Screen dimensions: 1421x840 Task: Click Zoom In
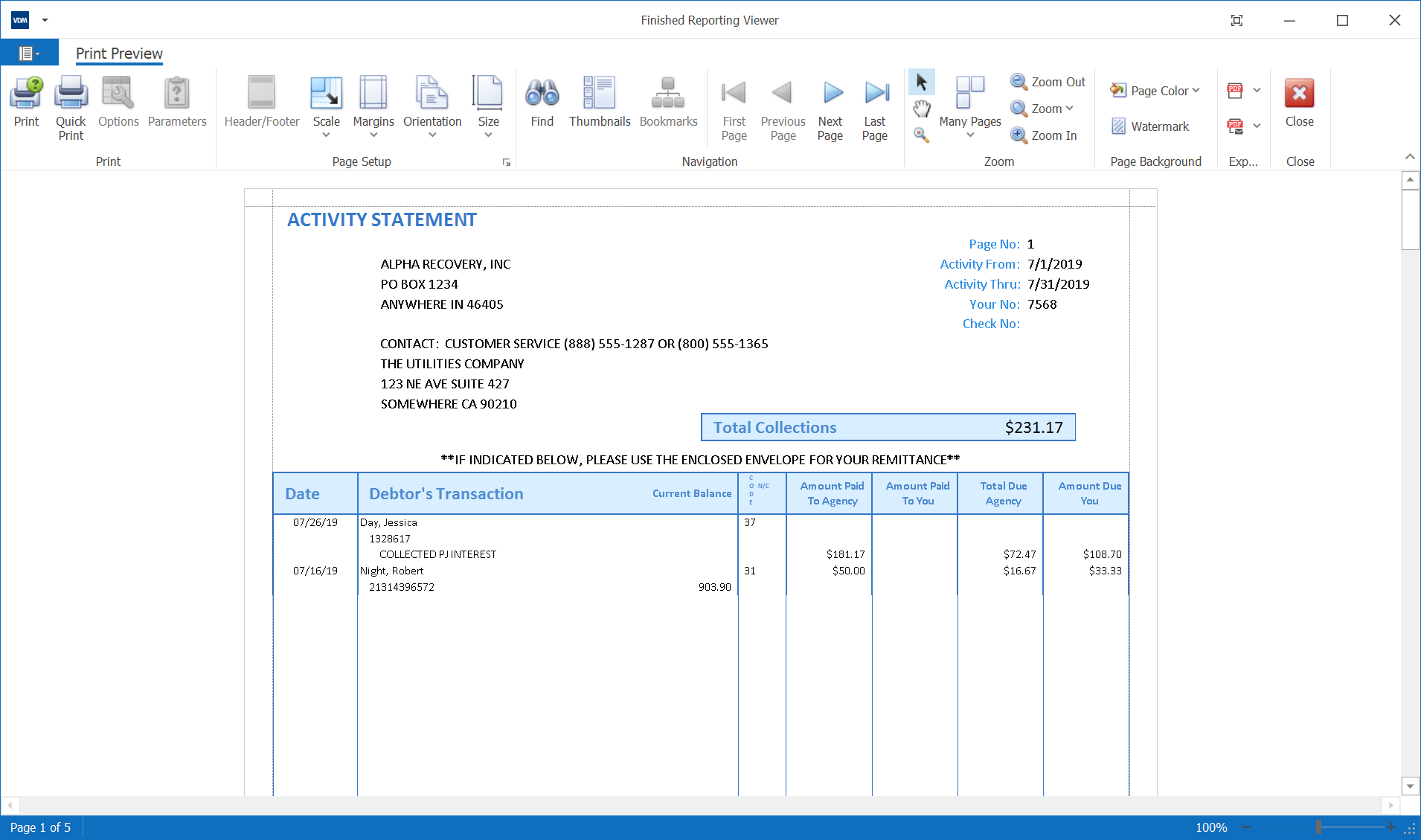(1043, 135)
